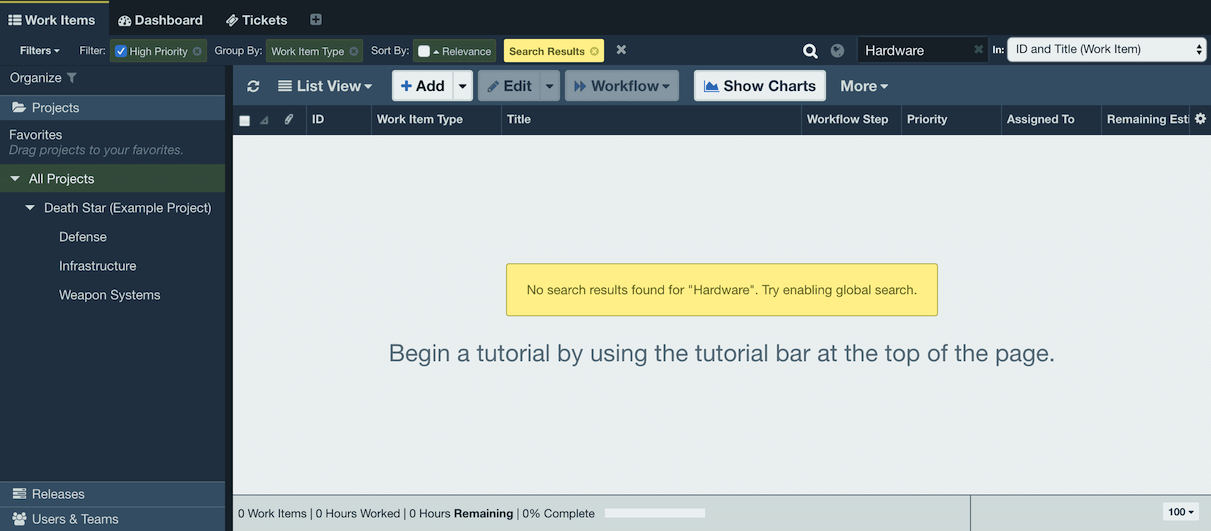Viewport: 1211px width, 531px height.
Task: Open column settings gear icon
Action: click(1201, 118)
